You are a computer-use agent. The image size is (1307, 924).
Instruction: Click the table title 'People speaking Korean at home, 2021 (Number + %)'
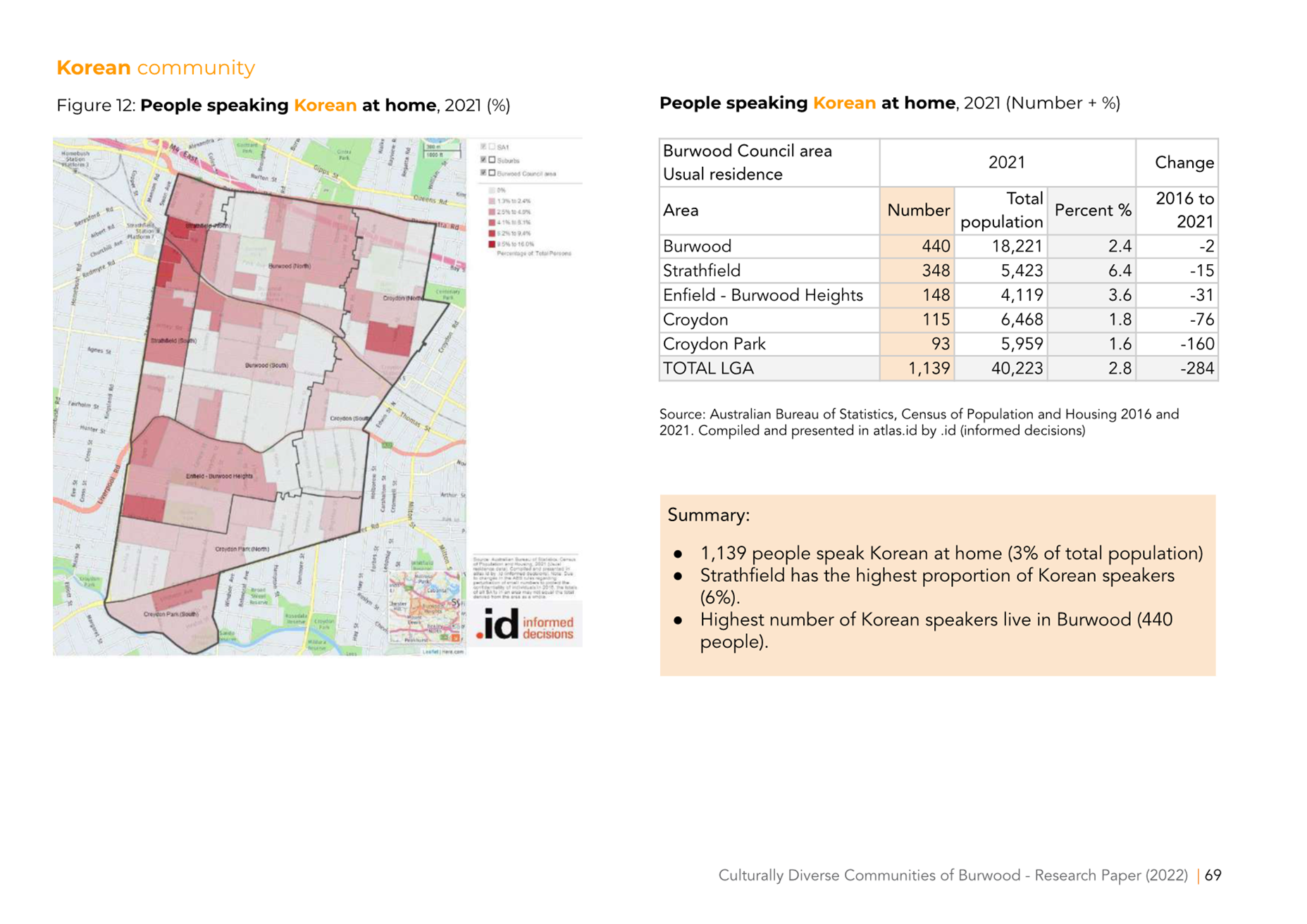click(x=890, y=103)
